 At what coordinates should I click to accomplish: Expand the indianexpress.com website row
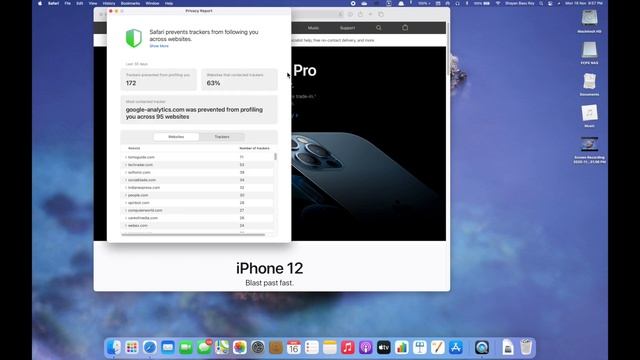click(x=126, y=188)
